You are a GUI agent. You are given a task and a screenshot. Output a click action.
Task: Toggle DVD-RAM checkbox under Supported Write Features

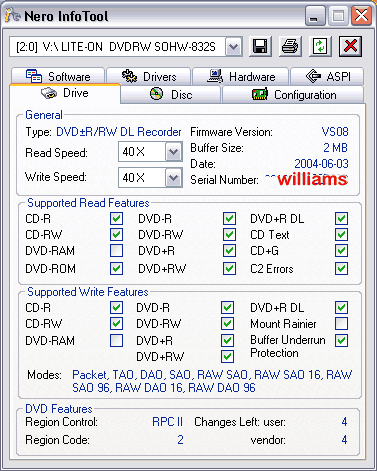(x=116, y=340)
